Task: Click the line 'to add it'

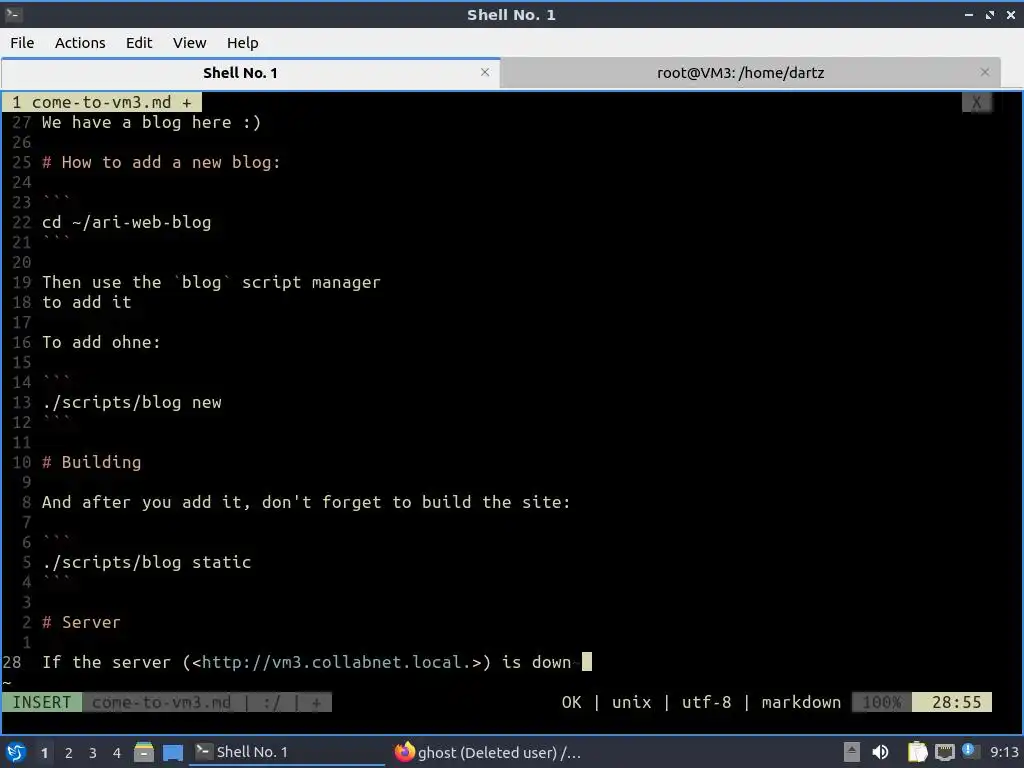Action: tap(87, 302)
